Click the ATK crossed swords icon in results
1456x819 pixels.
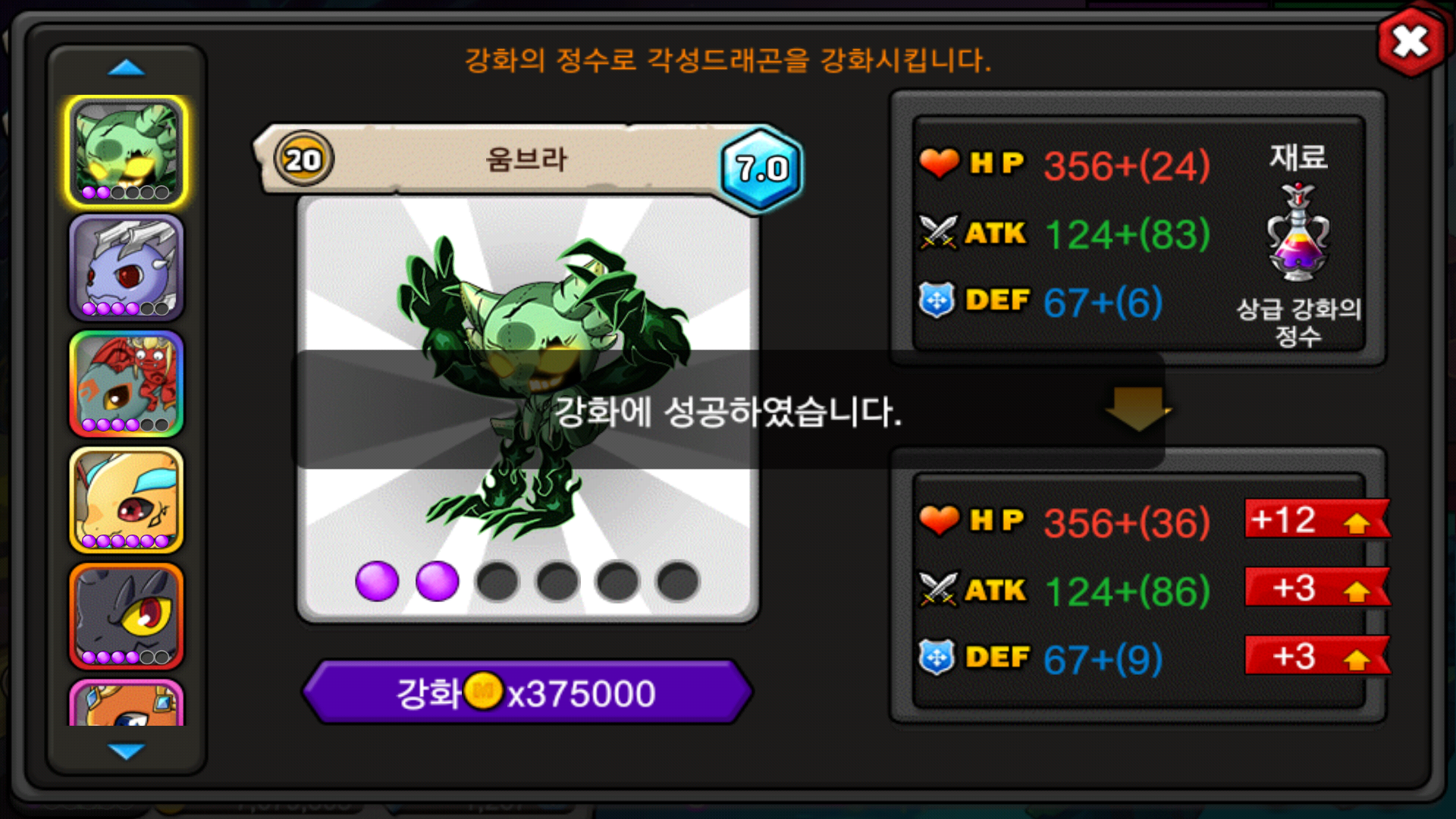click(938, 589)
